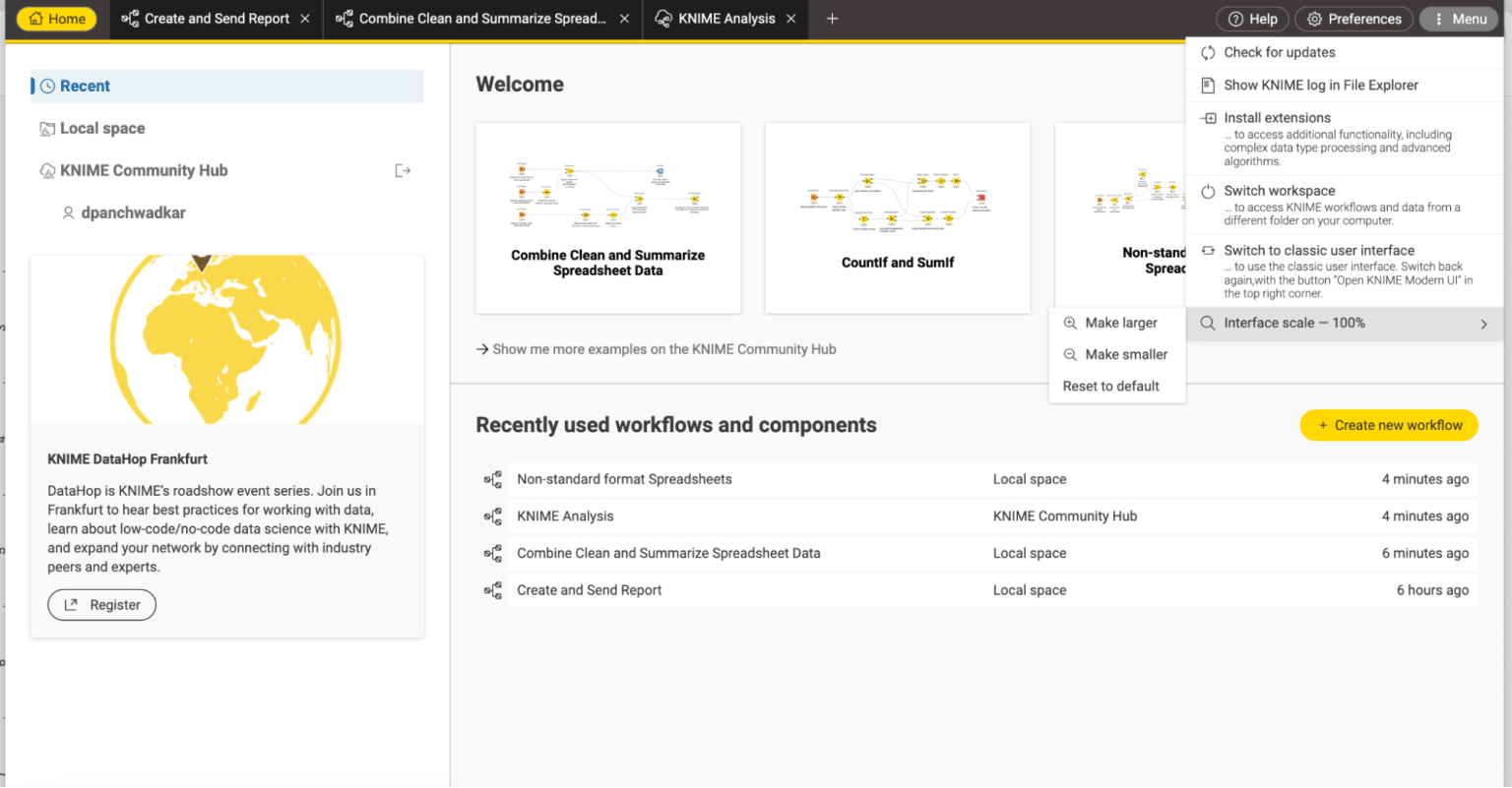Choose Make larger
1512x788 pixels.
pyautogui.click(x=1117, y=323)
